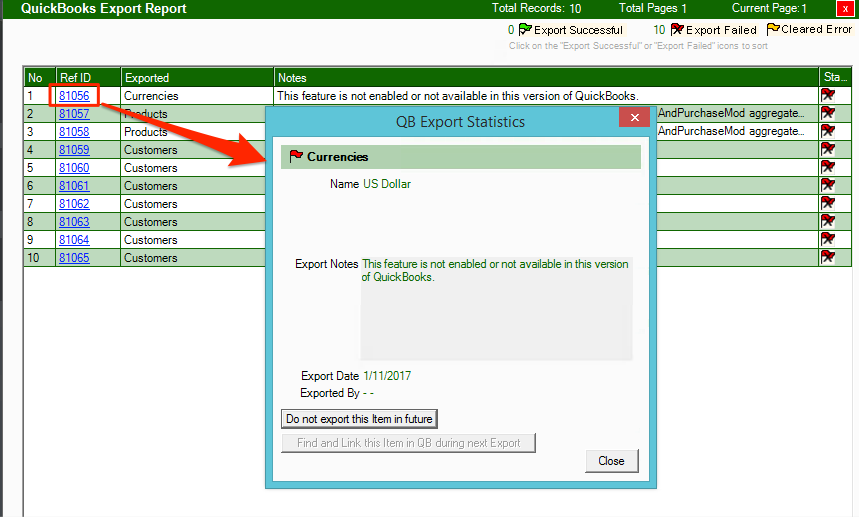Click the QB Export Statistics title bar
Viewport: 859px width, 517px height.
460,122
